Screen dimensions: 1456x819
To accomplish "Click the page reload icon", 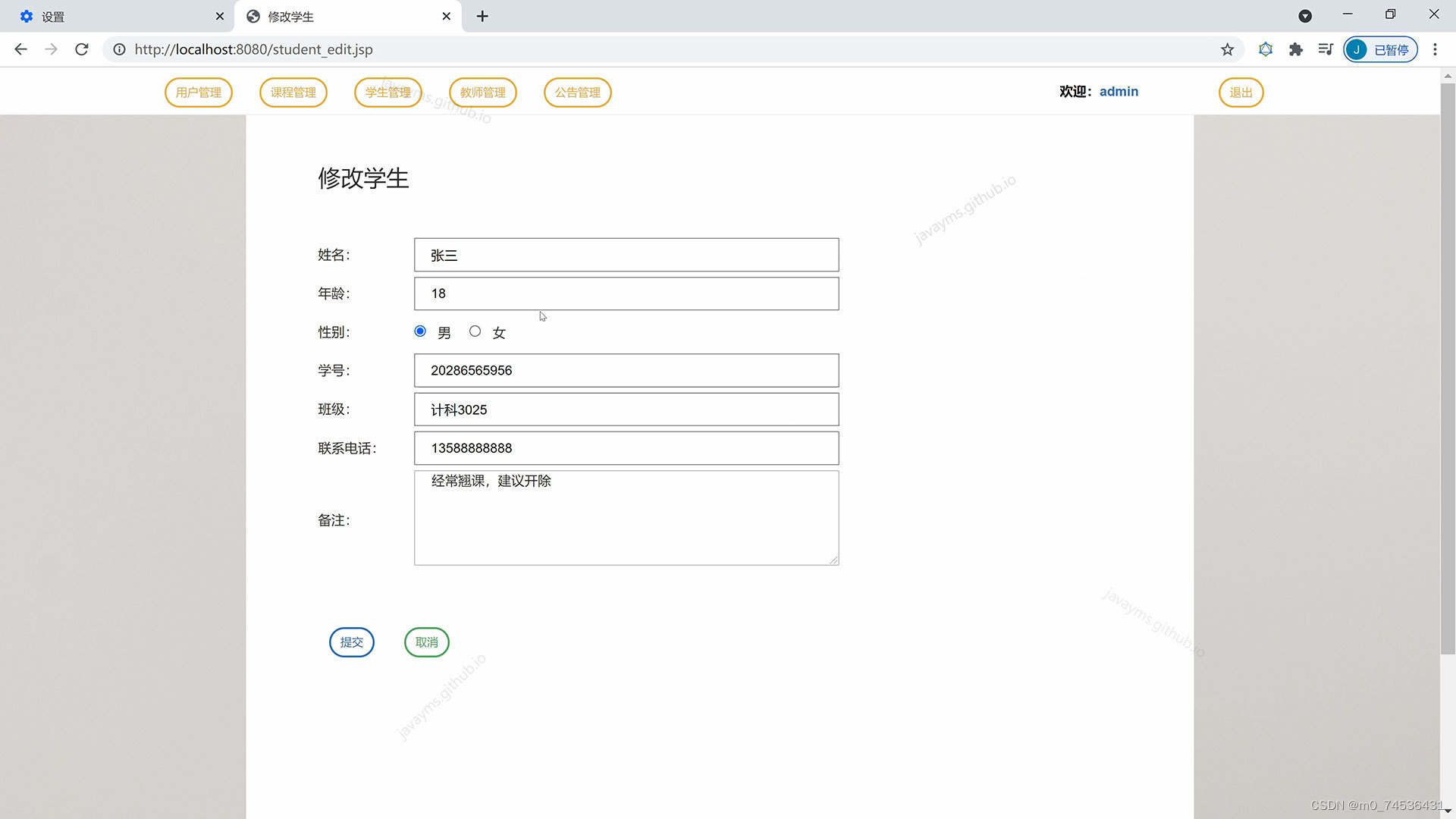I will pyautogui.click(x=81, y=49).
